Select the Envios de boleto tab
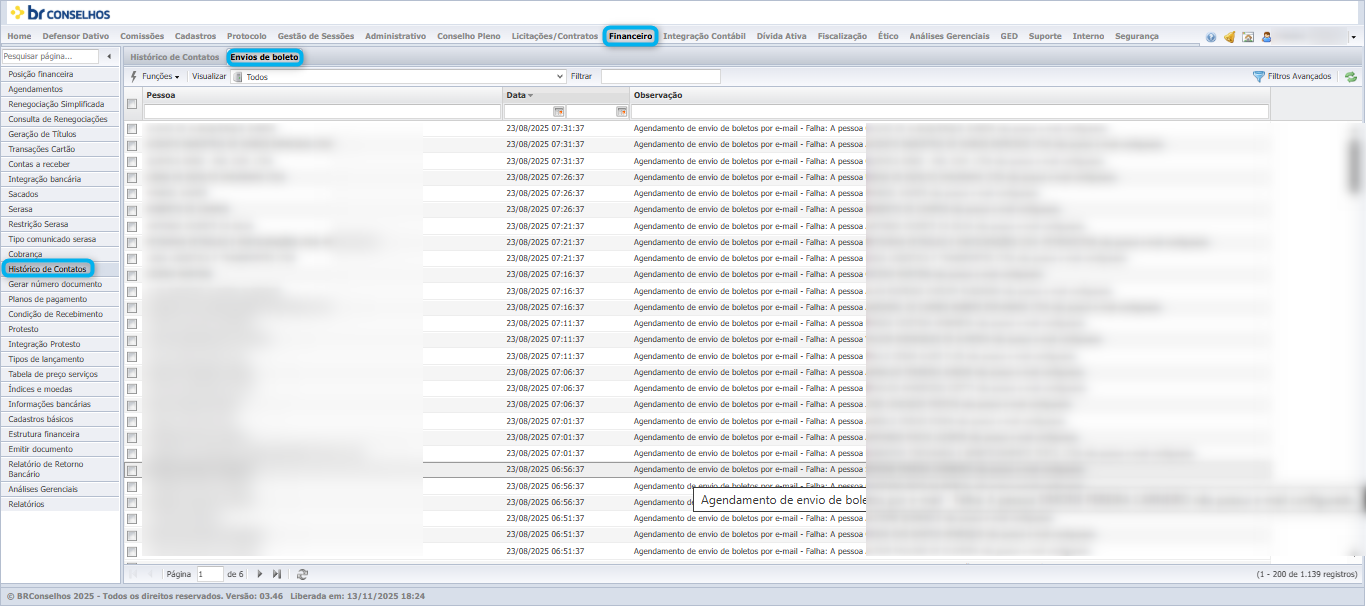This screenshot has width=1366, height=607. coord(265,57)
